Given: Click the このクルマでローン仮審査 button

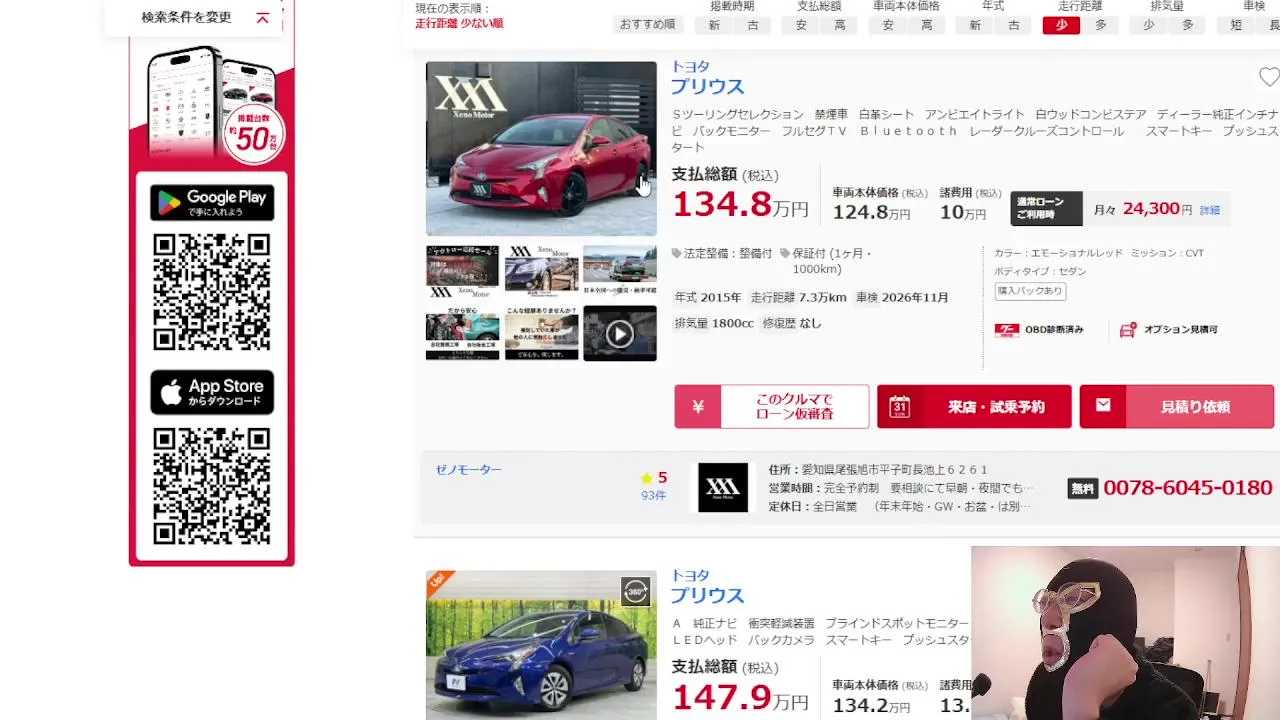Looking at the screenshot, I should [772, 407].
